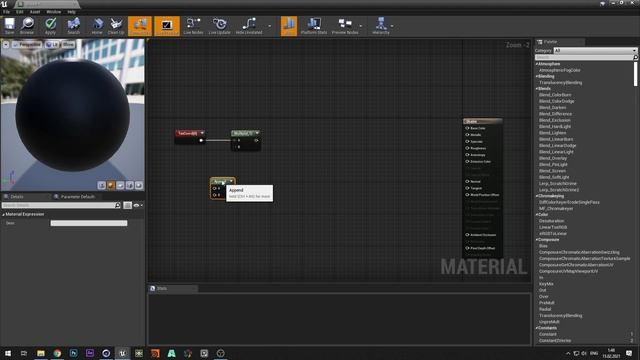Select the highlighted orange preview shape icon
The width and height of the screenshot is (640, 360).
[x=111, y=185]
